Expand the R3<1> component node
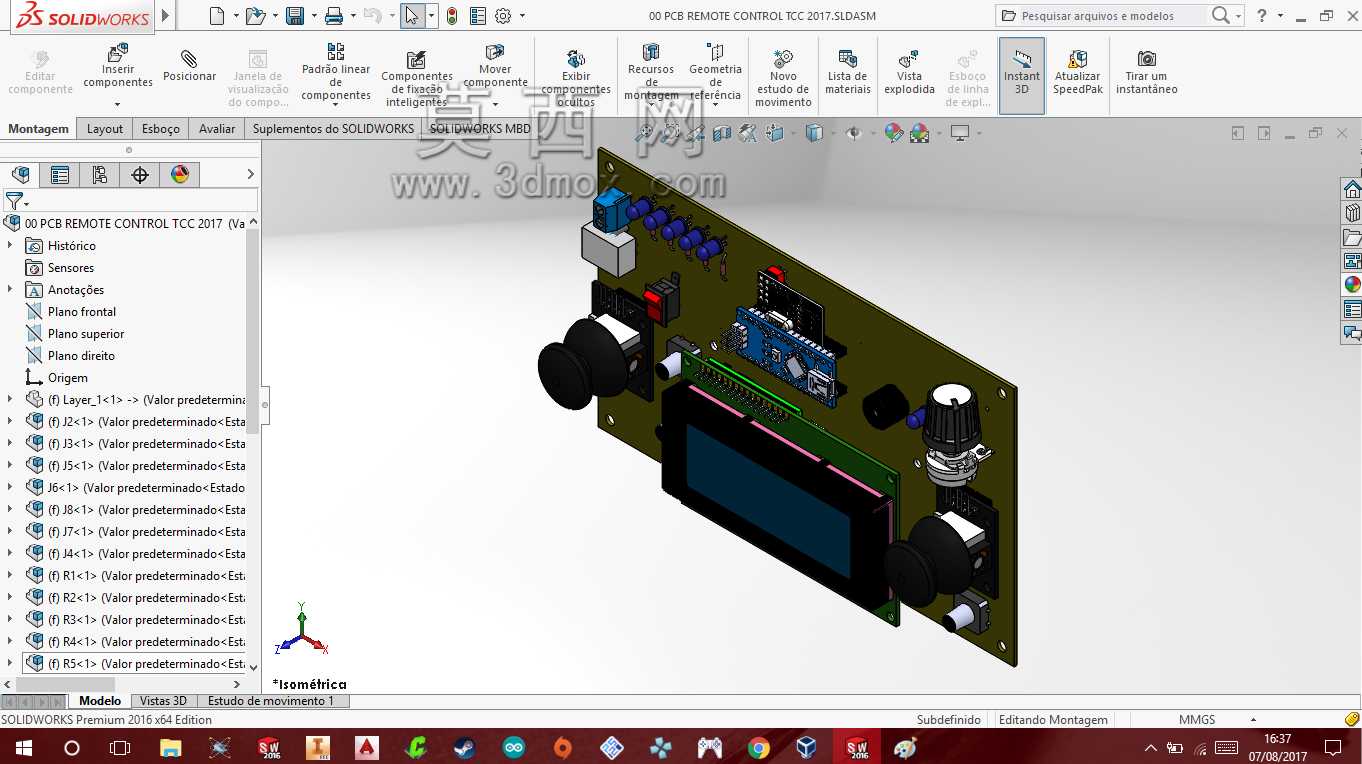This screenshot has height=764, width=1362. 10,619
